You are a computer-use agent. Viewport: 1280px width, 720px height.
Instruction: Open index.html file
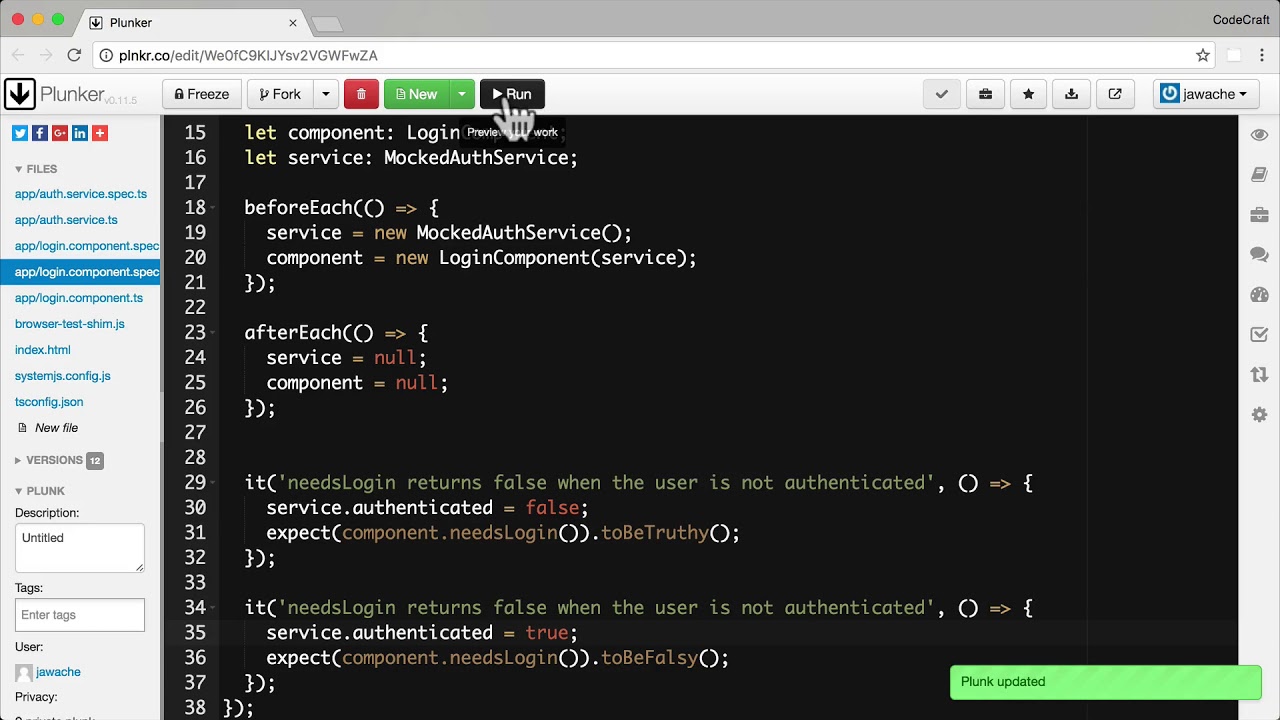[x=43, y=350]
